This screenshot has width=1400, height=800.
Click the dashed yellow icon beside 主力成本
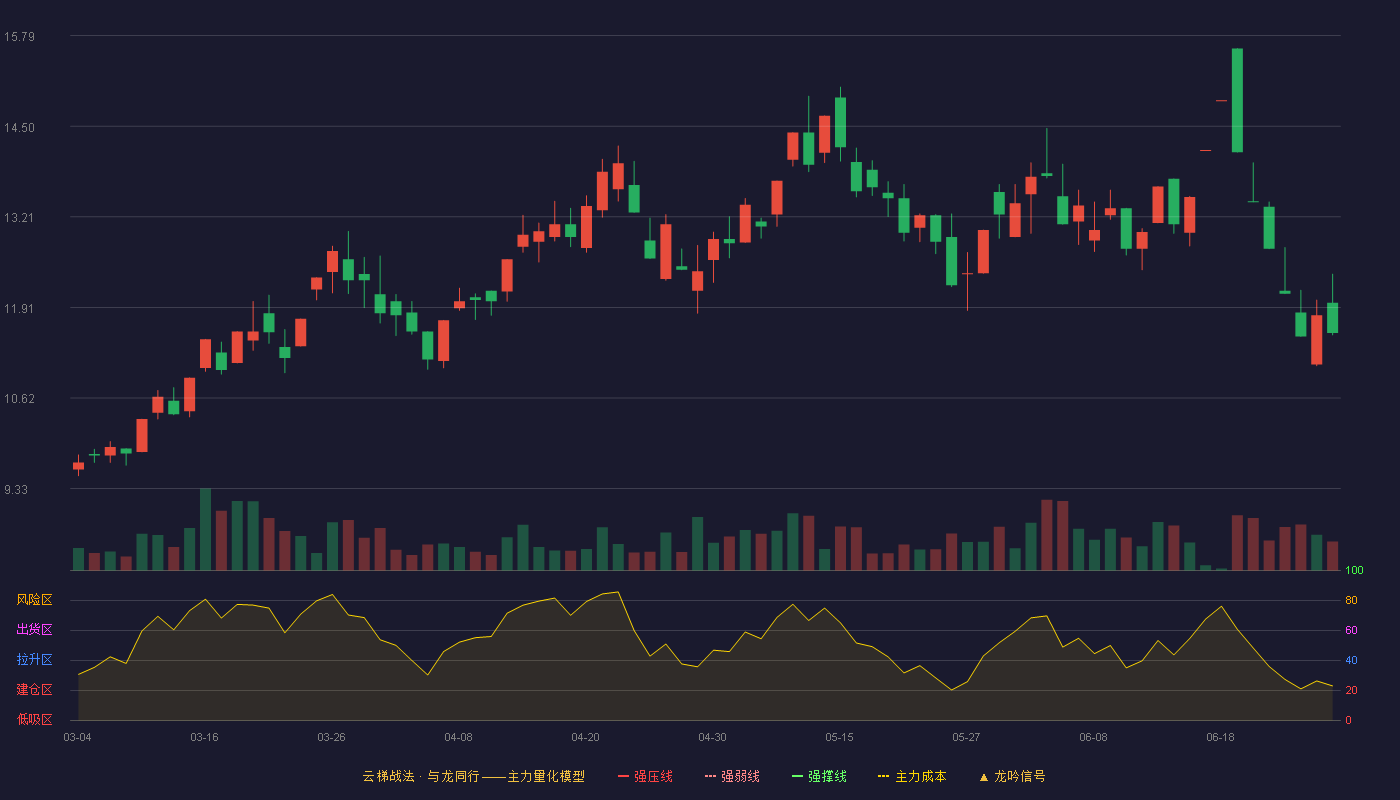click(883, 776)
